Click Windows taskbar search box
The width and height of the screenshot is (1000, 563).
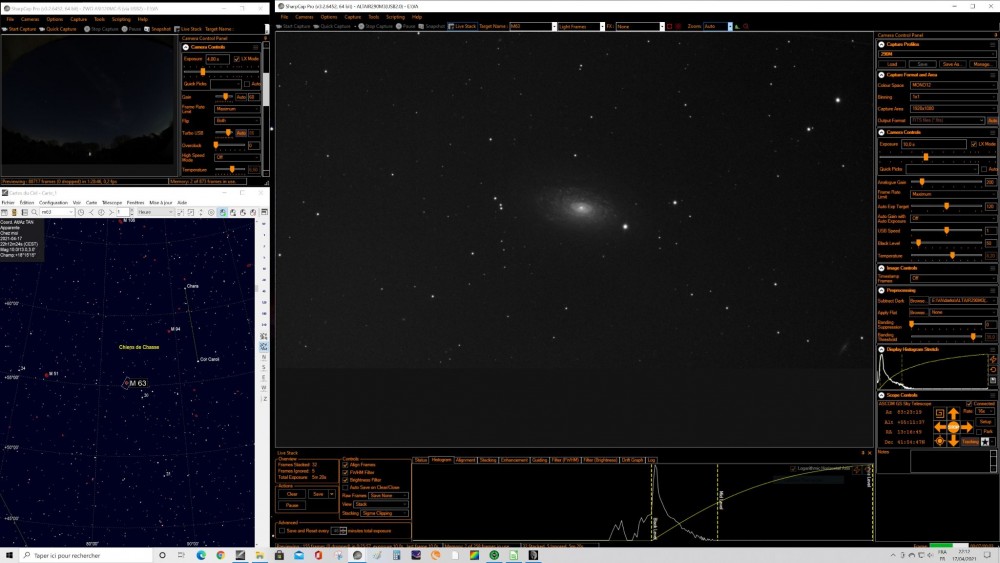pyautogui.click(x=86, y=555)
